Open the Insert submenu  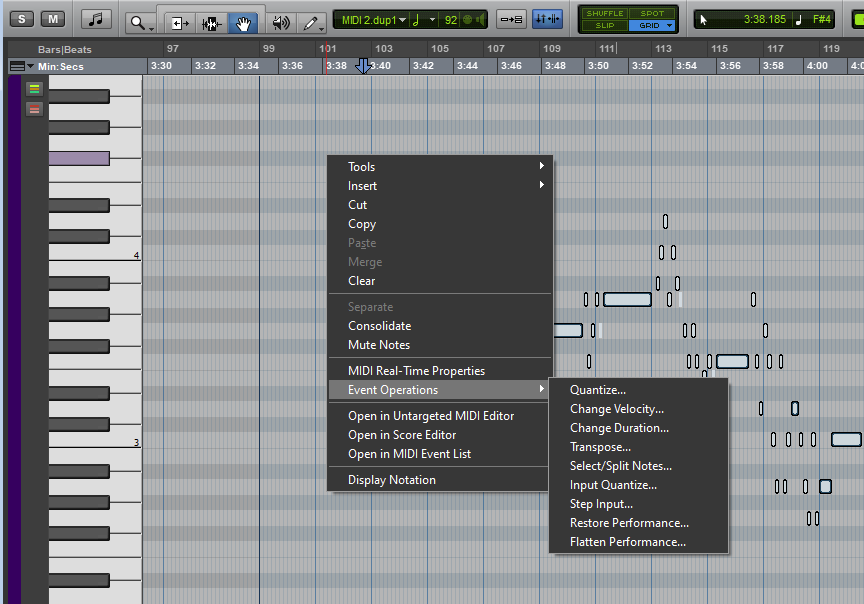click(440, 186)
